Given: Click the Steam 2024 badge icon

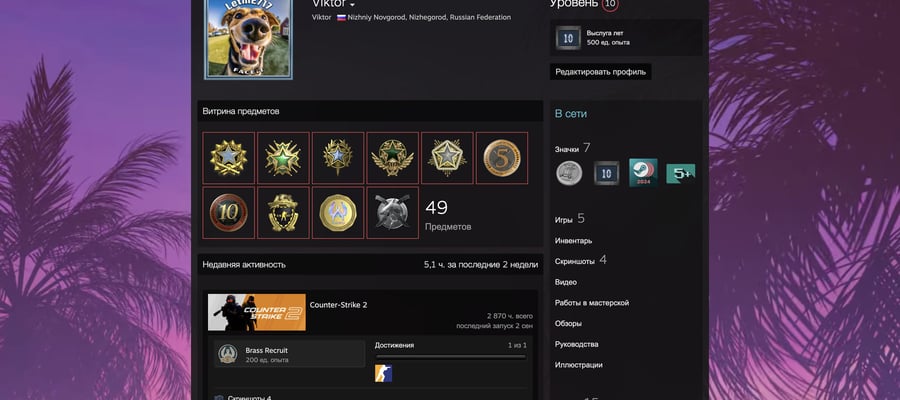Looking at the screenshot, I should 643,173.
